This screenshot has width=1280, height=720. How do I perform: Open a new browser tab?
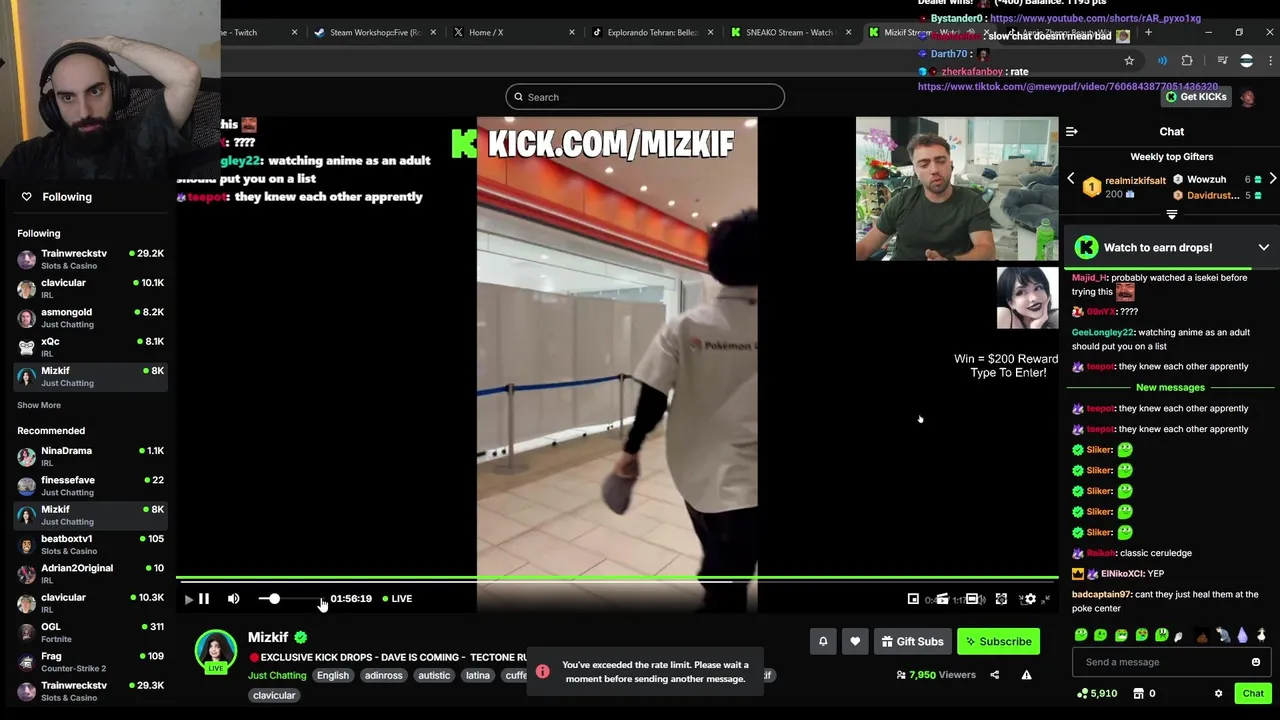(1148, 32)
